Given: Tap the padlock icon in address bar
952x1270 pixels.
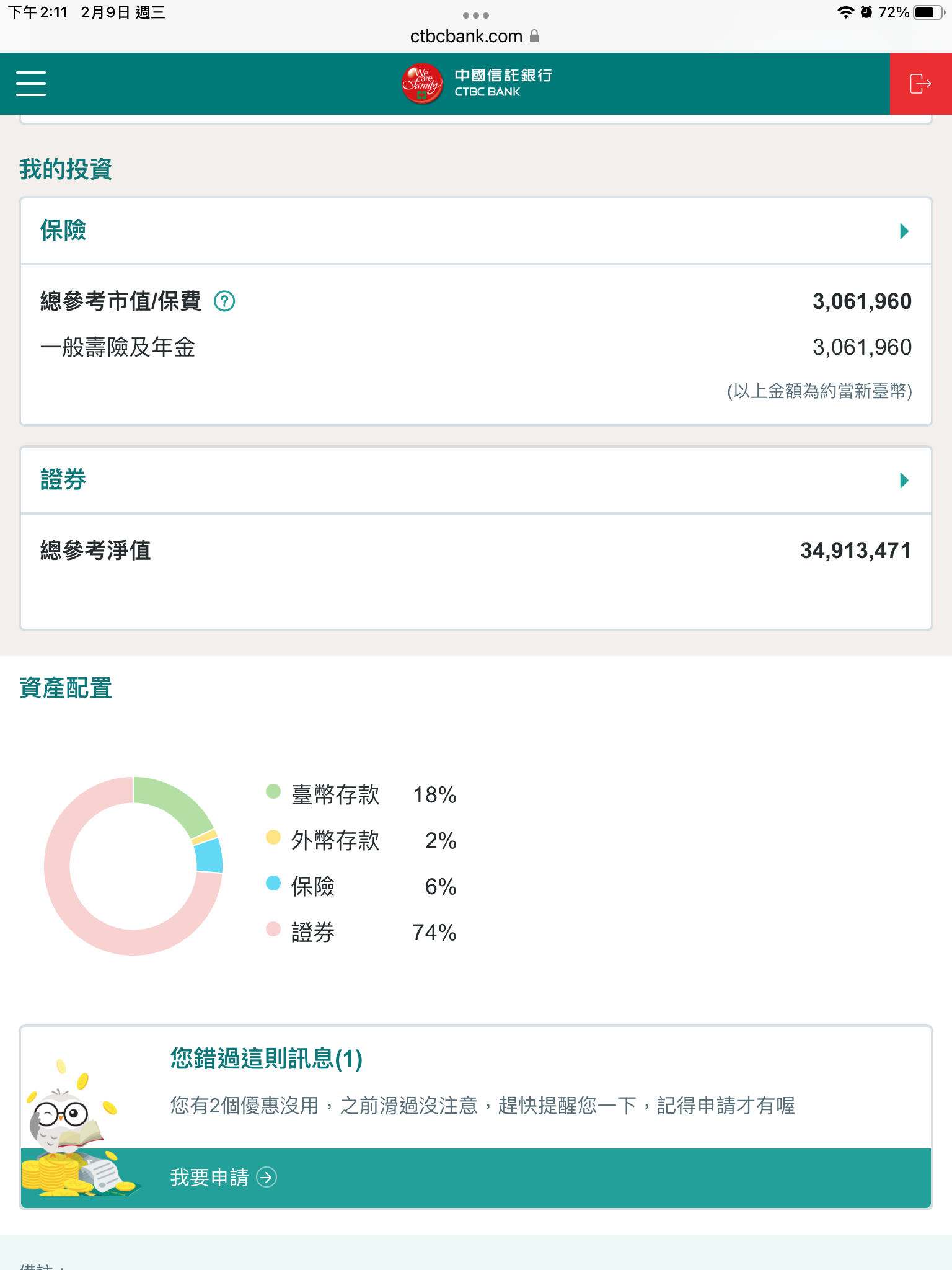Looking at the screenshot, I should click(534, 36).
